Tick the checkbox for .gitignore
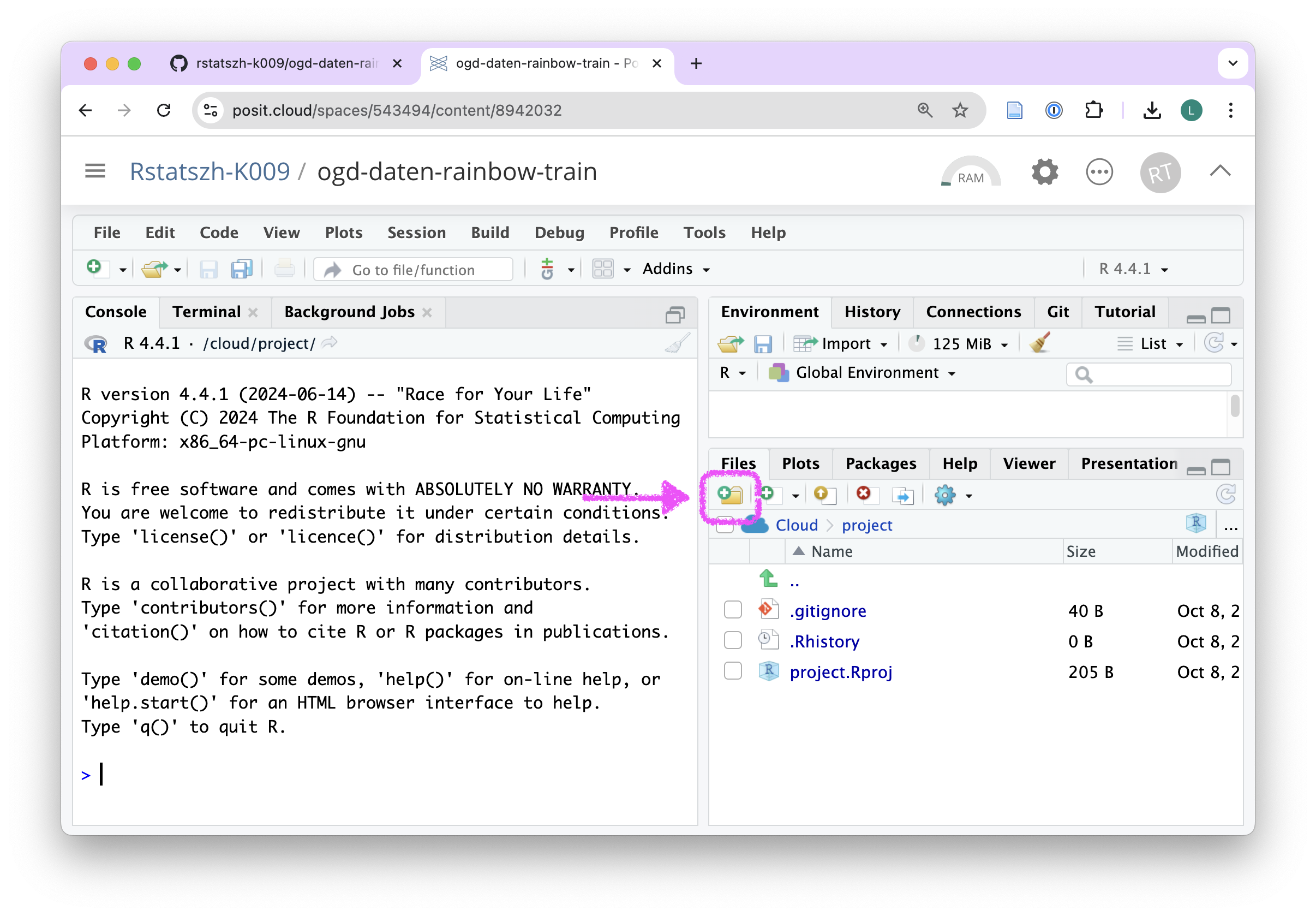This screenshot has height=916, width=1316. point(733,610)
